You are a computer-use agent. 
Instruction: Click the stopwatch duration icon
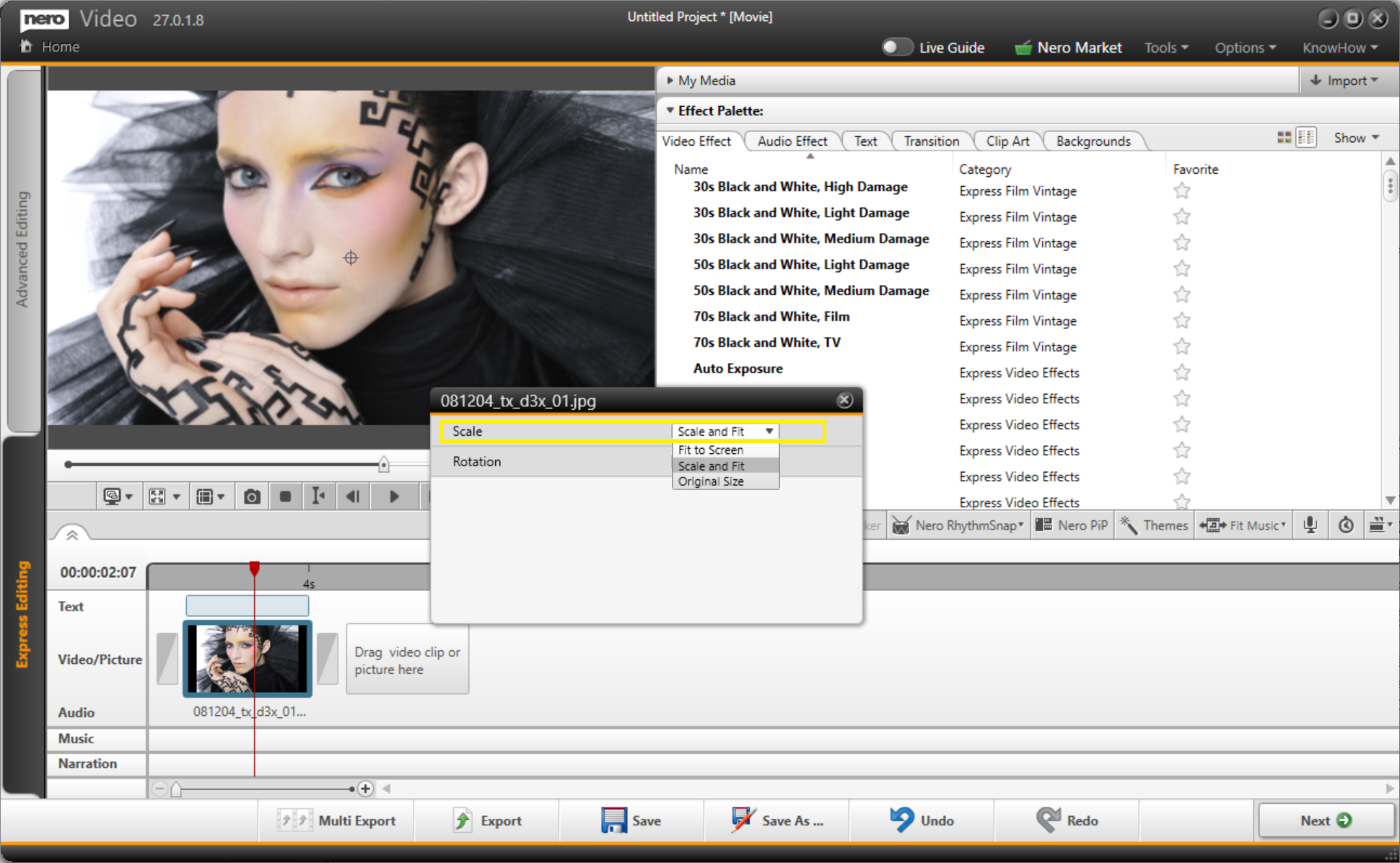click(x=1346, y=525)
